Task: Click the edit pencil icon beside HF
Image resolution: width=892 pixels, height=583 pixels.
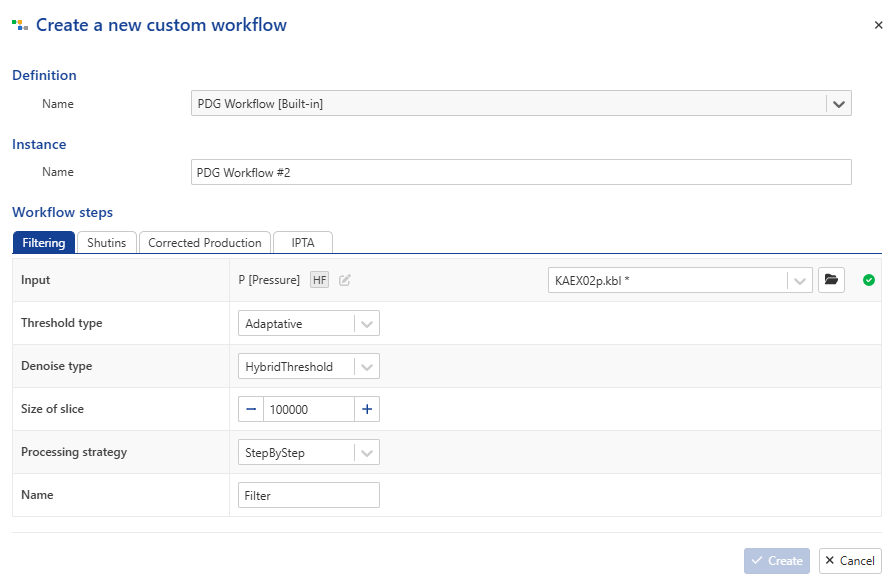Action: click(345, 280)
